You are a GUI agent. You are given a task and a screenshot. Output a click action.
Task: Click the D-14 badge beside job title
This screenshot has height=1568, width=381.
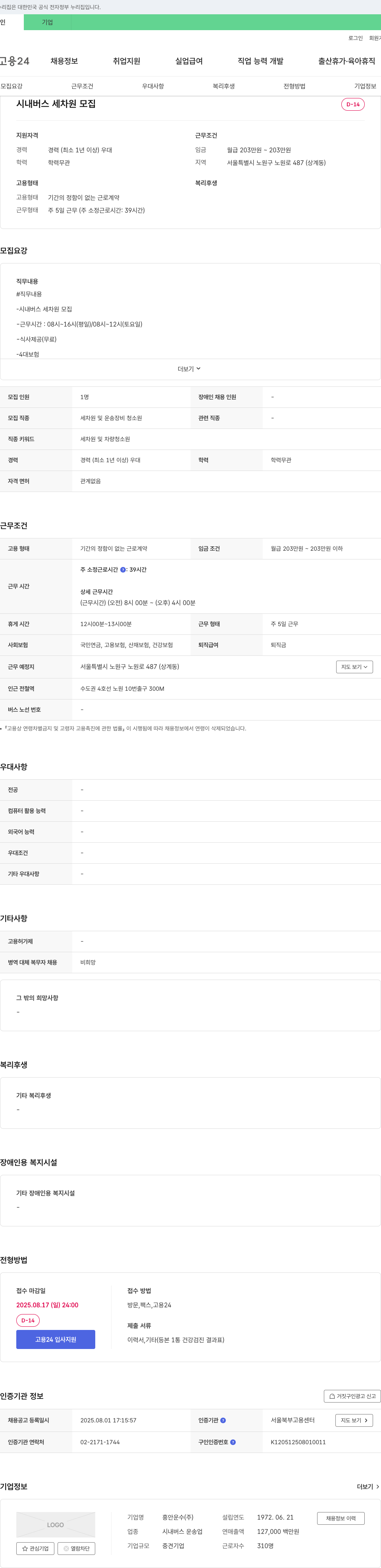tap(353, 104)
